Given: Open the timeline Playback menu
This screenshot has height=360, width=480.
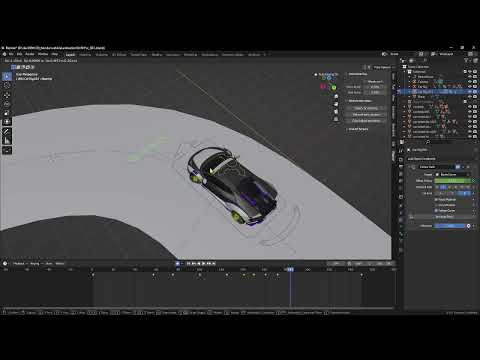Looking at the screenshot, I should click(19, 263).
